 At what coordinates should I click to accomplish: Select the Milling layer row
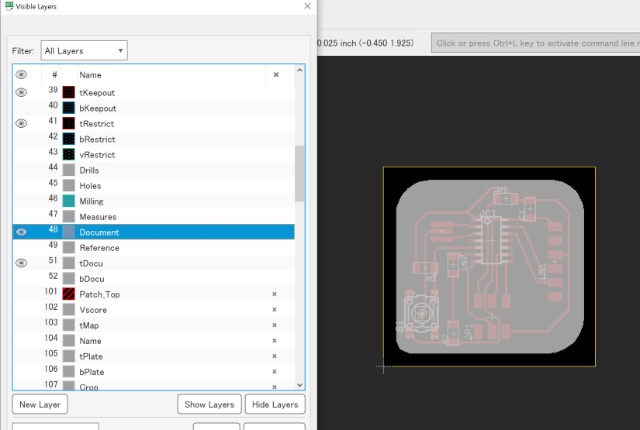[153, 201]
